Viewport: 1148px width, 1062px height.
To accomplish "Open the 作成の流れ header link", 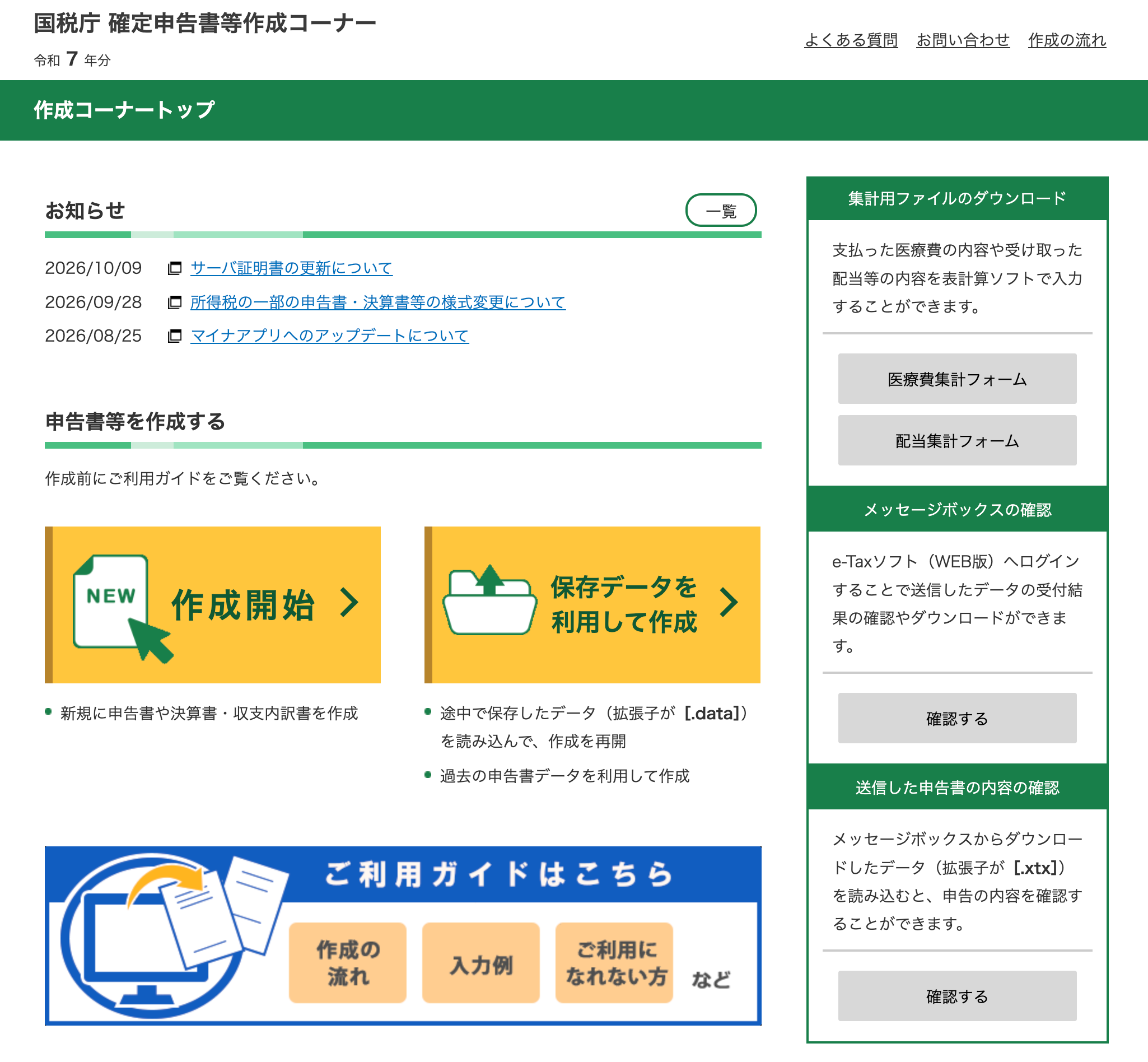I will click(x=1067, y=40).
